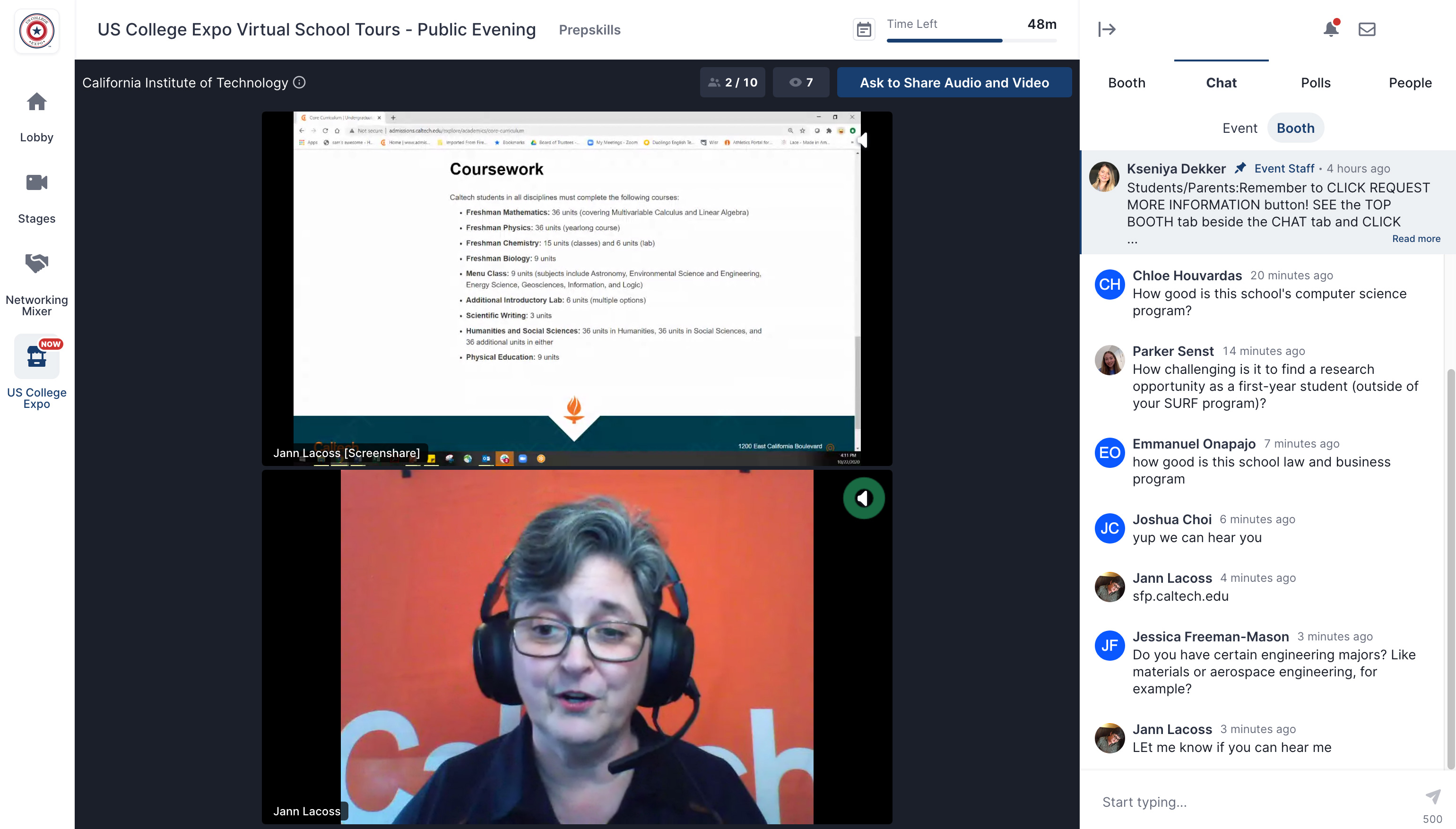
Task: Click the 7 viewers eye counter
Action: [x=801, y=83]
